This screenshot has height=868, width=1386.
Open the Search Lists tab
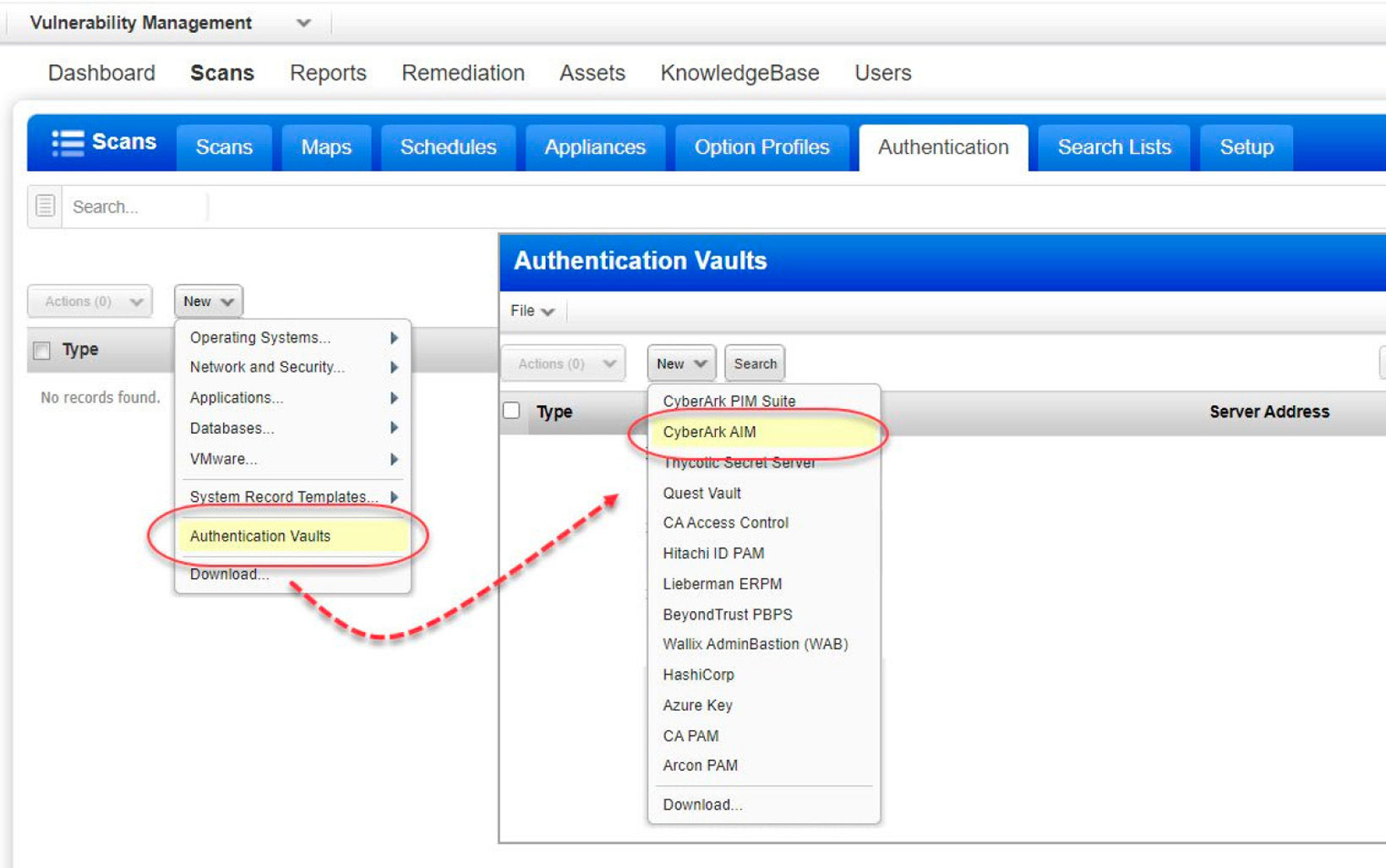point(1113,147)
